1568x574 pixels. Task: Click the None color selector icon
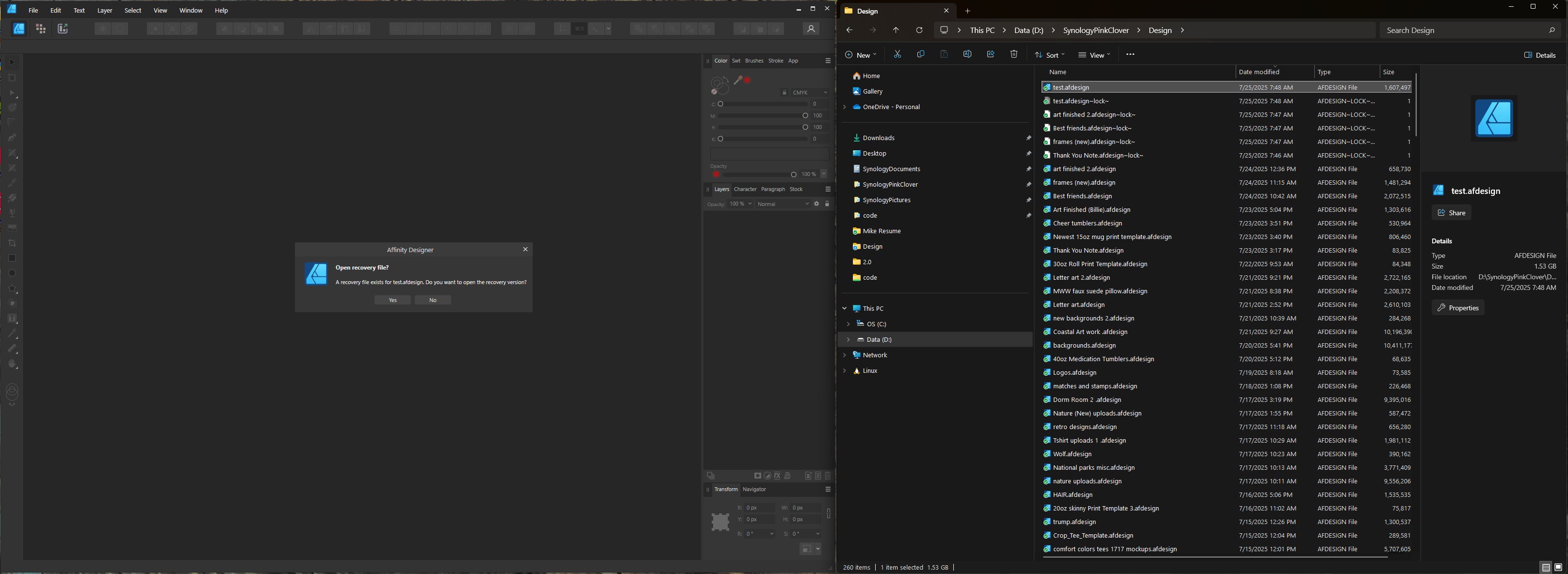pyautogui.click(x=715, y=91)
